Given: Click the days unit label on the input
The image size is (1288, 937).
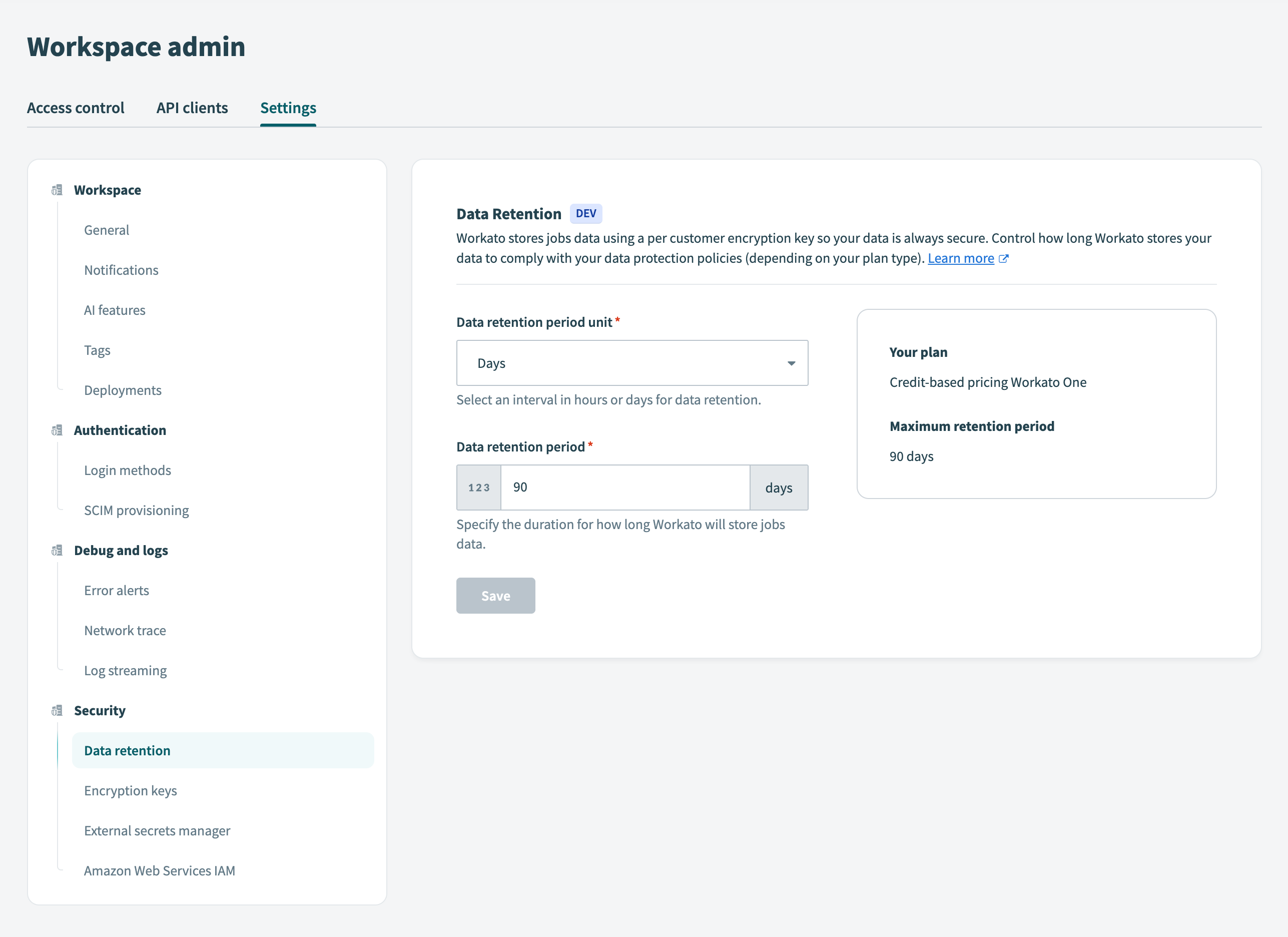Looking at the screenshot, I should coord(779,488).
